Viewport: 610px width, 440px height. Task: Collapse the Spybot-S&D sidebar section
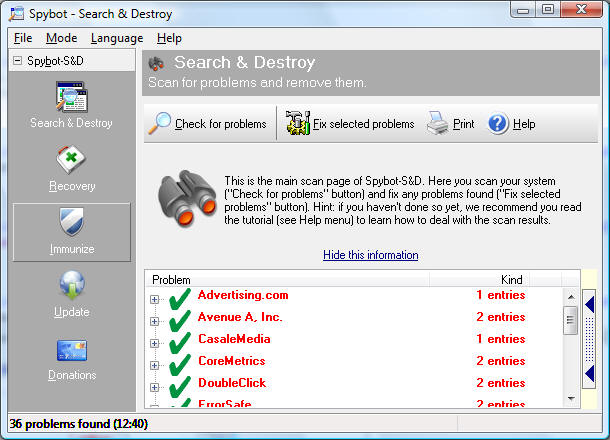[x=18, y=61]
